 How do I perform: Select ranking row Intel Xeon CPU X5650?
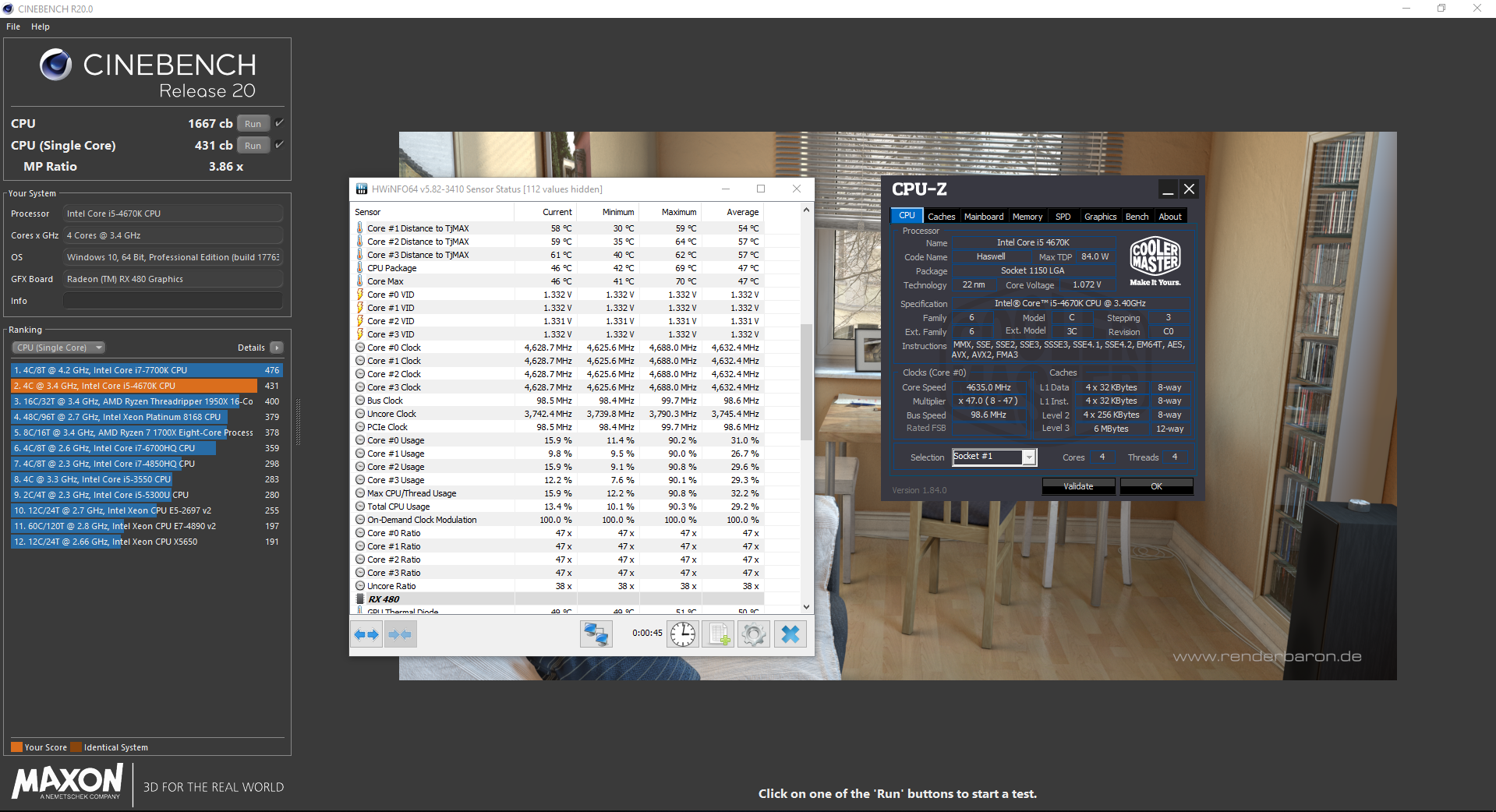(x=147, y=542)
